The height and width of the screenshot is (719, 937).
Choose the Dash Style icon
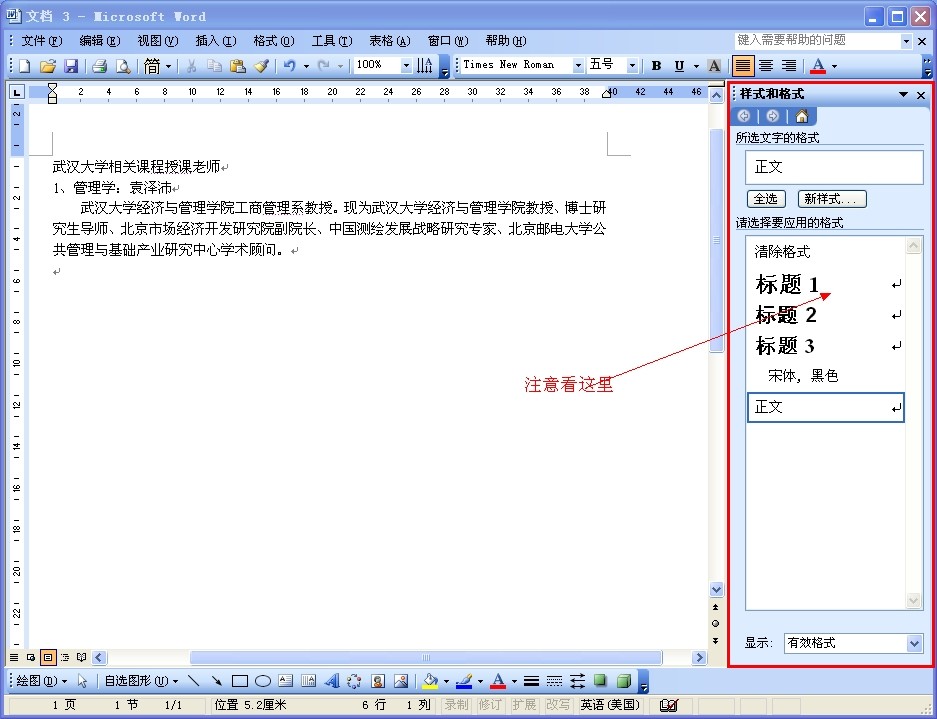click(555, 681)
